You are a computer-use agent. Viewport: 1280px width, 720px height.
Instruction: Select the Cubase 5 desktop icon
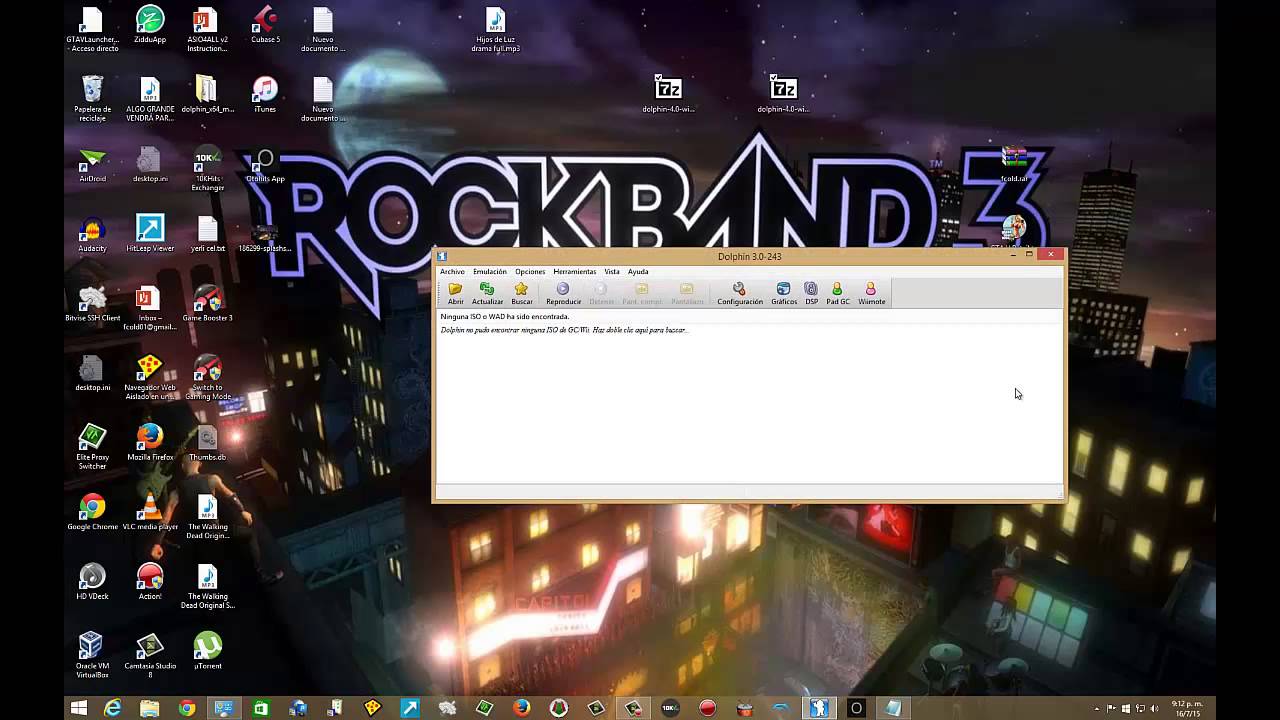coord(265,26)
